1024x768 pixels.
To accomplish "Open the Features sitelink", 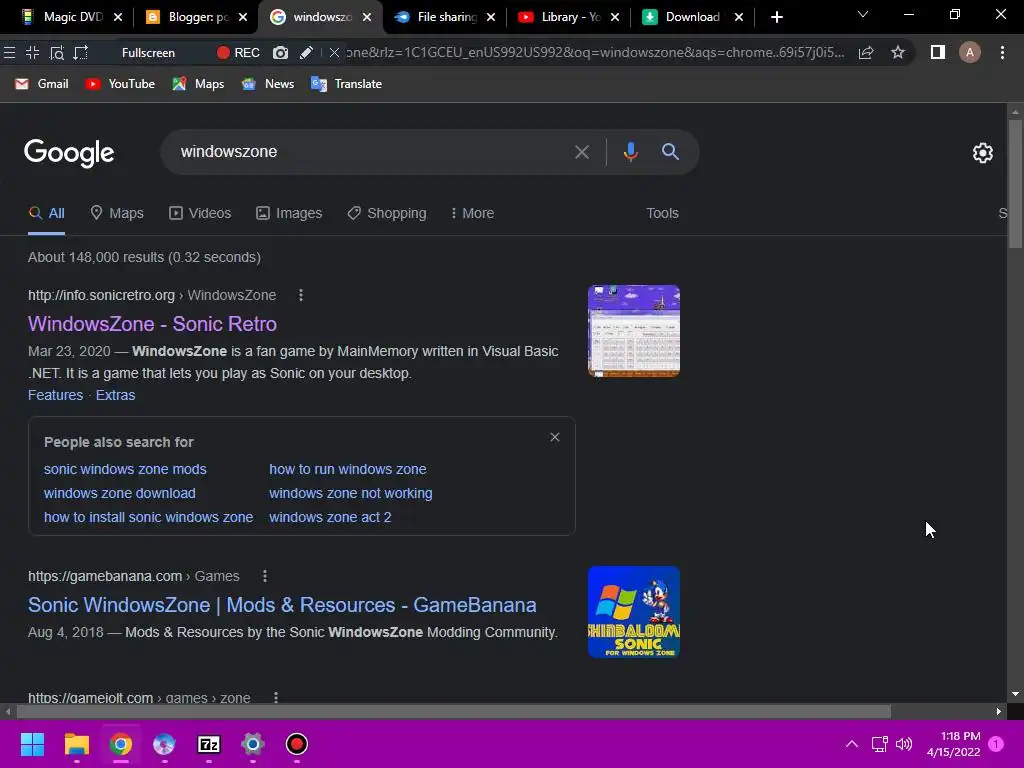I will (56, 395).
